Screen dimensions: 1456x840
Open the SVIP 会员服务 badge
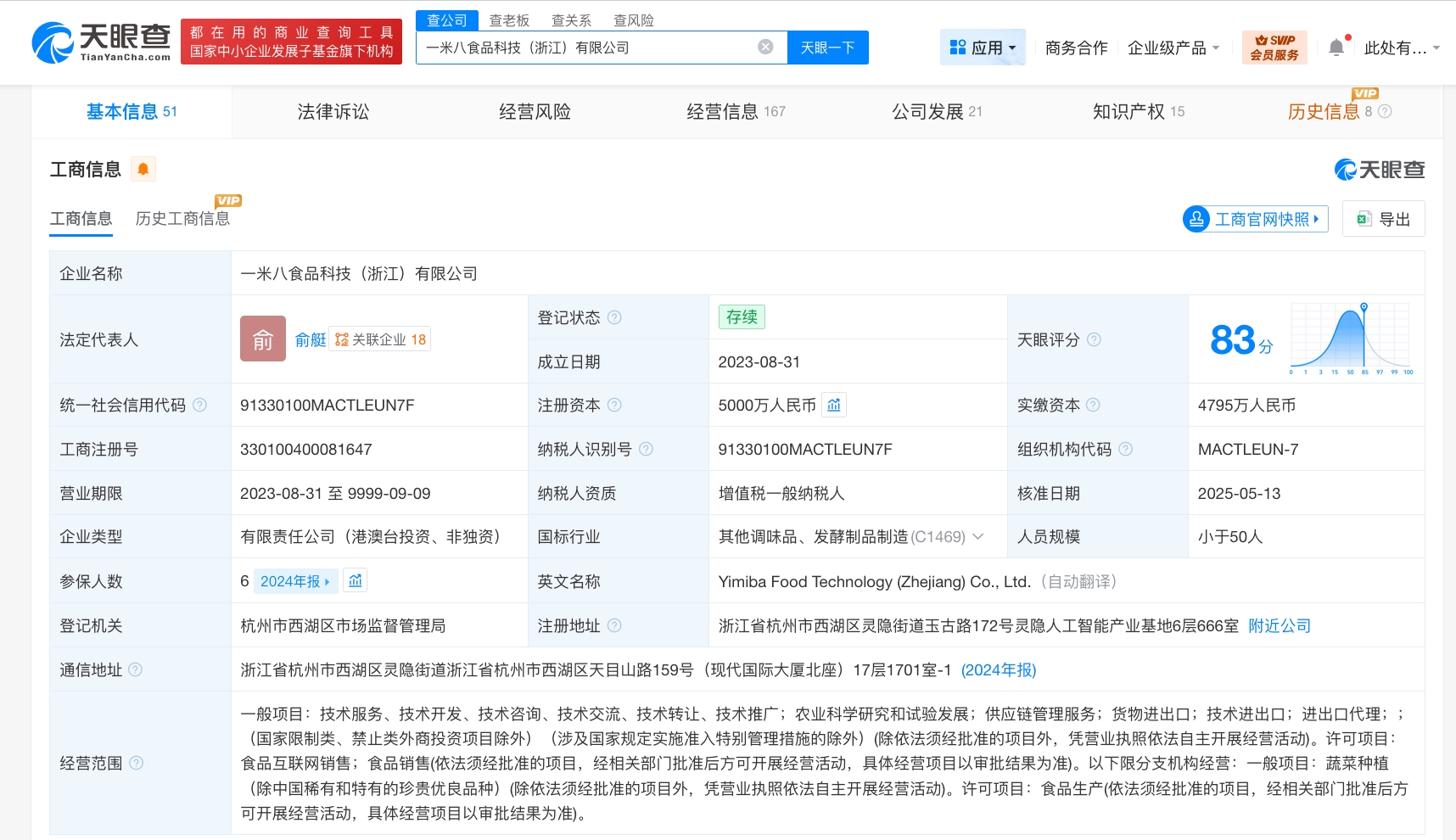tap(1274, 48)
